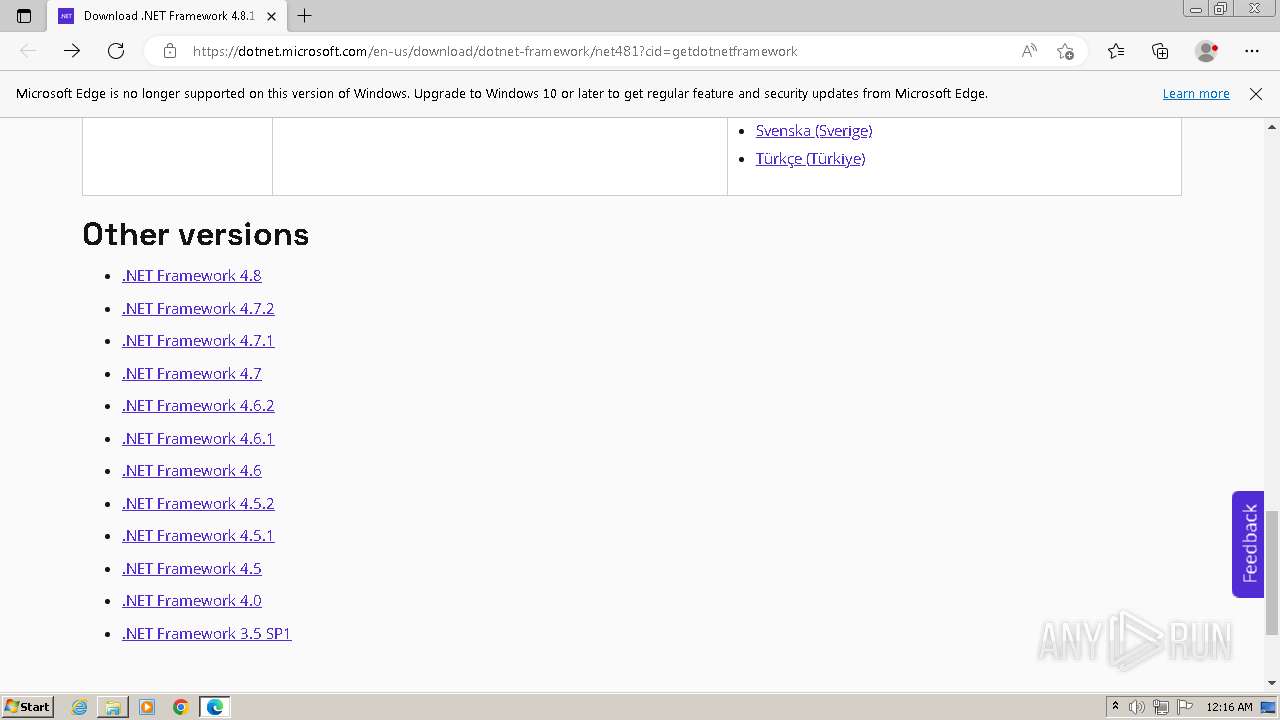
Task: Launch Internet Explorer from taskbar
Action: click(x=80, y=707)
